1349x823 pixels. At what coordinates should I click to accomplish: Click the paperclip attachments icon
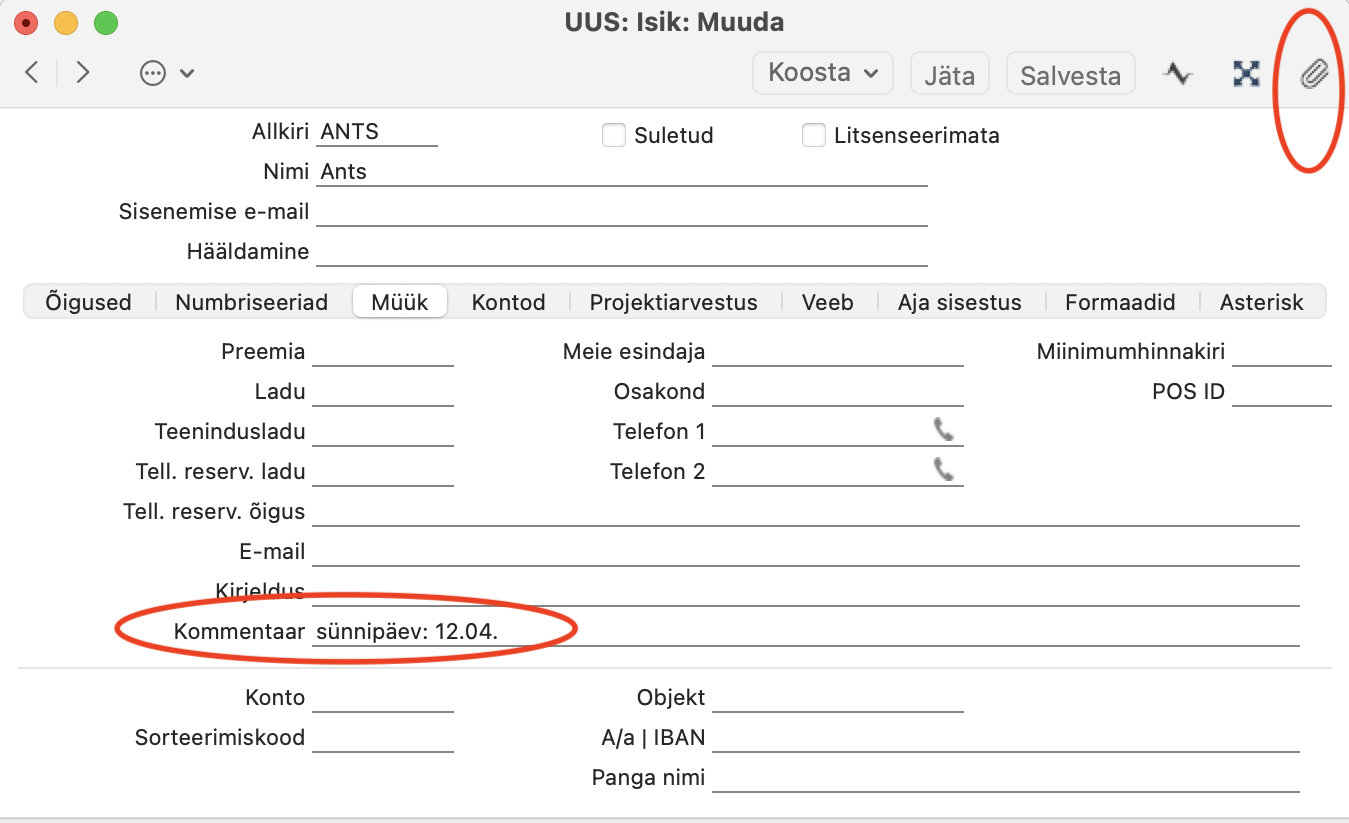pyautogui.click(x=1314, y=73)
